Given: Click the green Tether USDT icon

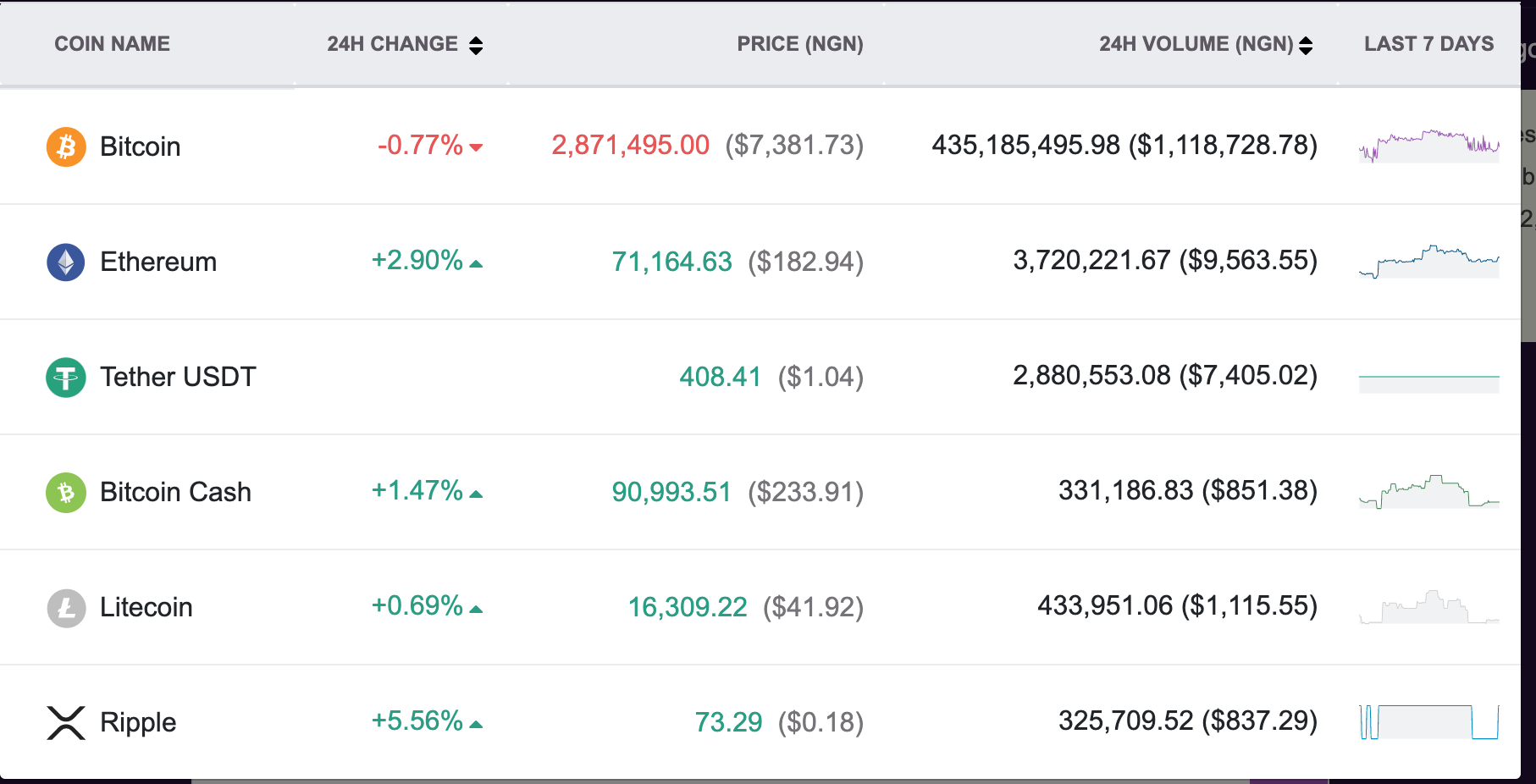Looking at the screenshot, I should point(66,377).
